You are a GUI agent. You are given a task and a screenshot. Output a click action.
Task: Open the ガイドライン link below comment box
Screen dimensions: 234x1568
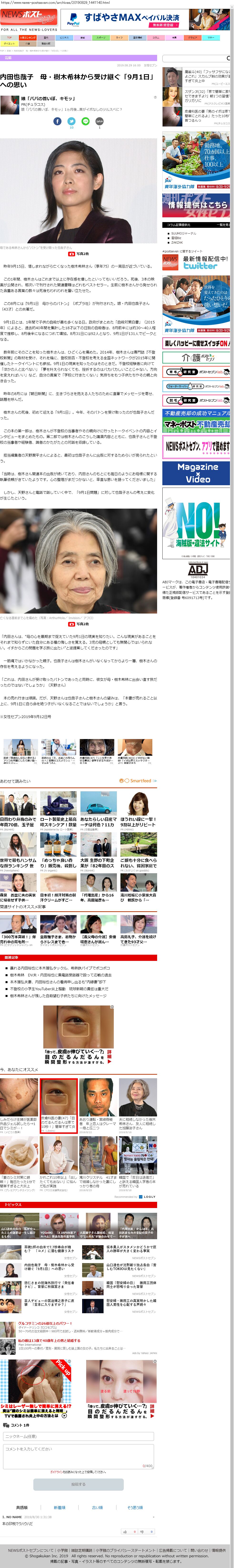point(56,1472)
